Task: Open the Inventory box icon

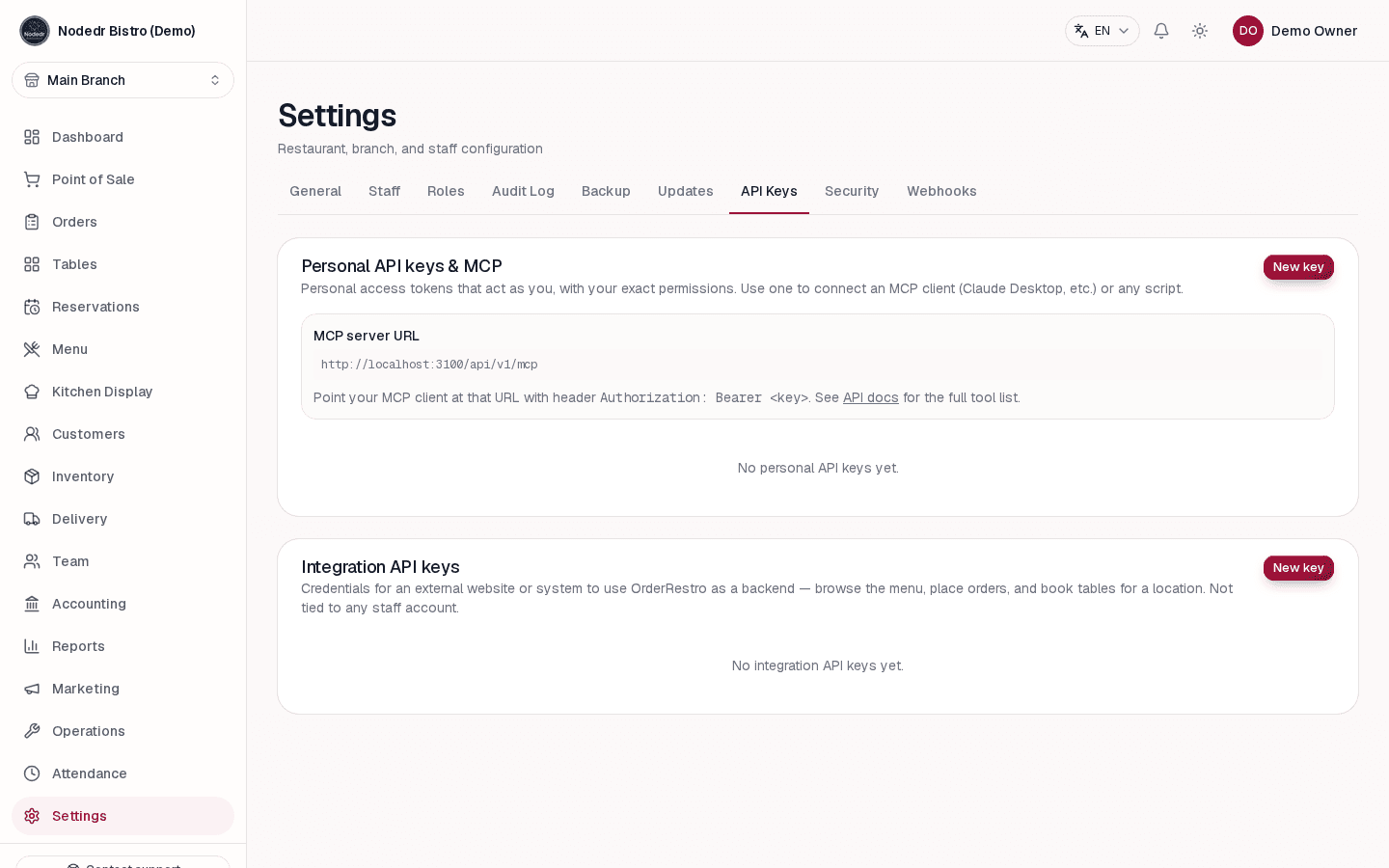Action: [32, 476]
